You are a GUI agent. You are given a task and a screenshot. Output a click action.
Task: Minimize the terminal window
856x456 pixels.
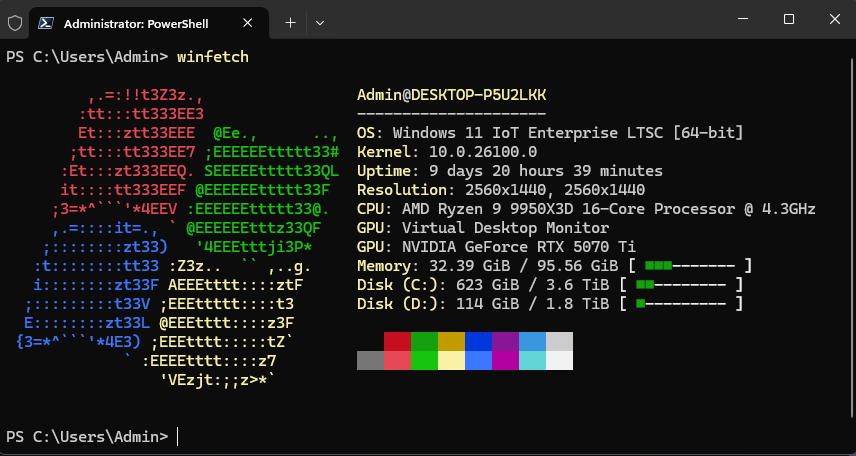click(x=742, y=19)
